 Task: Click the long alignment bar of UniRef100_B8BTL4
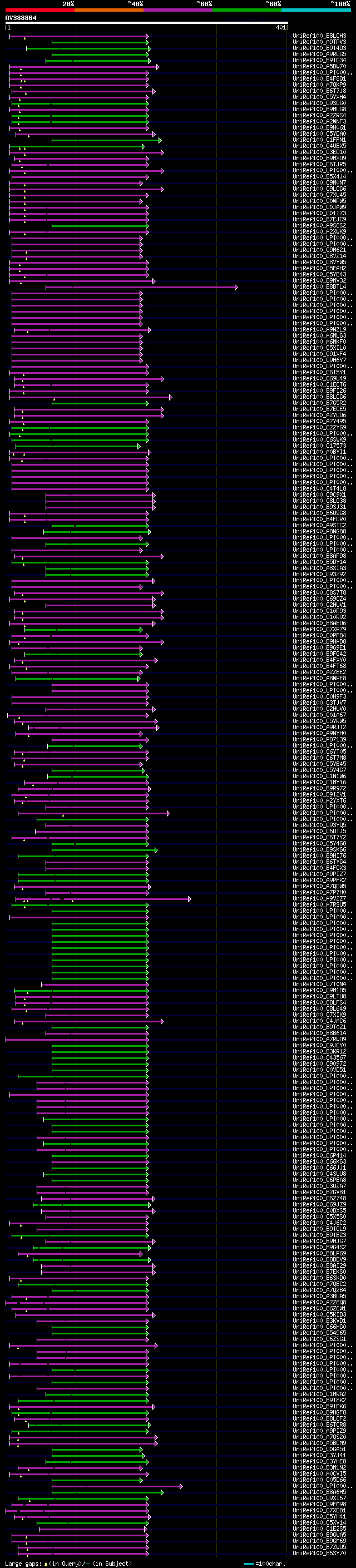[141, 288]
